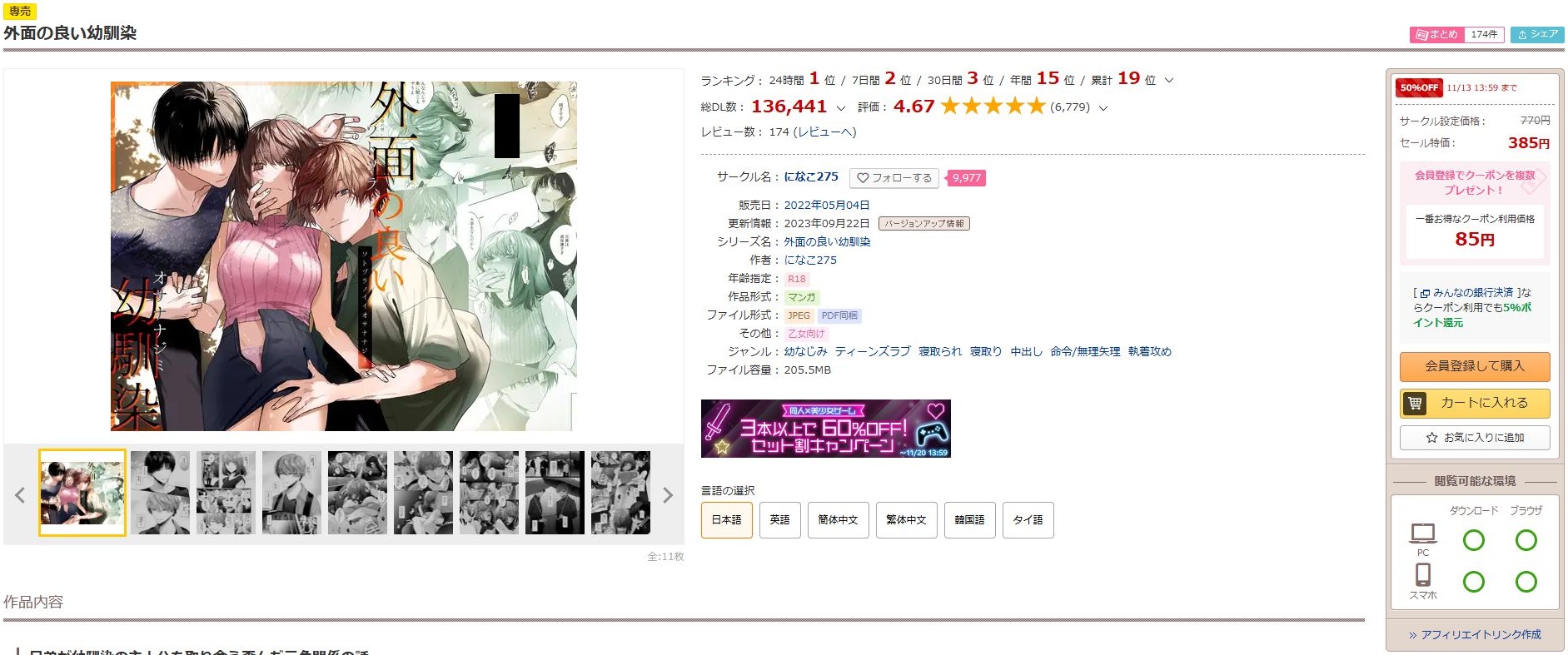Open the 寝取られ genre tag
1568x655 pixels.
940,352
